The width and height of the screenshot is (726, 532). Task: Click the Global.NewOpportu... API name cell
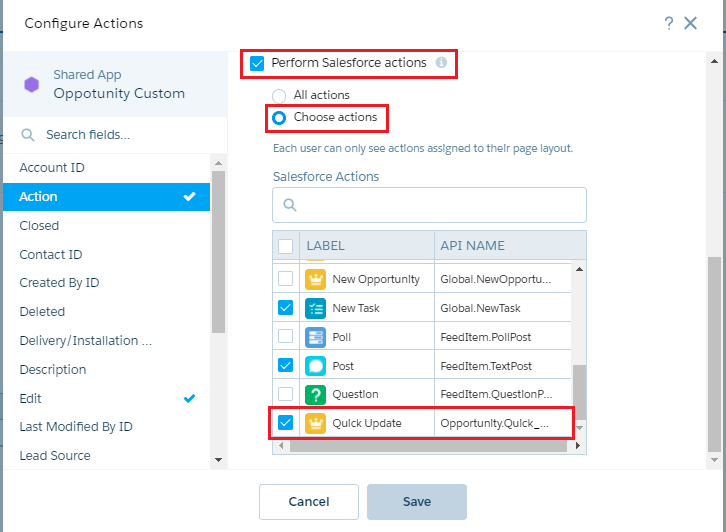503,279
